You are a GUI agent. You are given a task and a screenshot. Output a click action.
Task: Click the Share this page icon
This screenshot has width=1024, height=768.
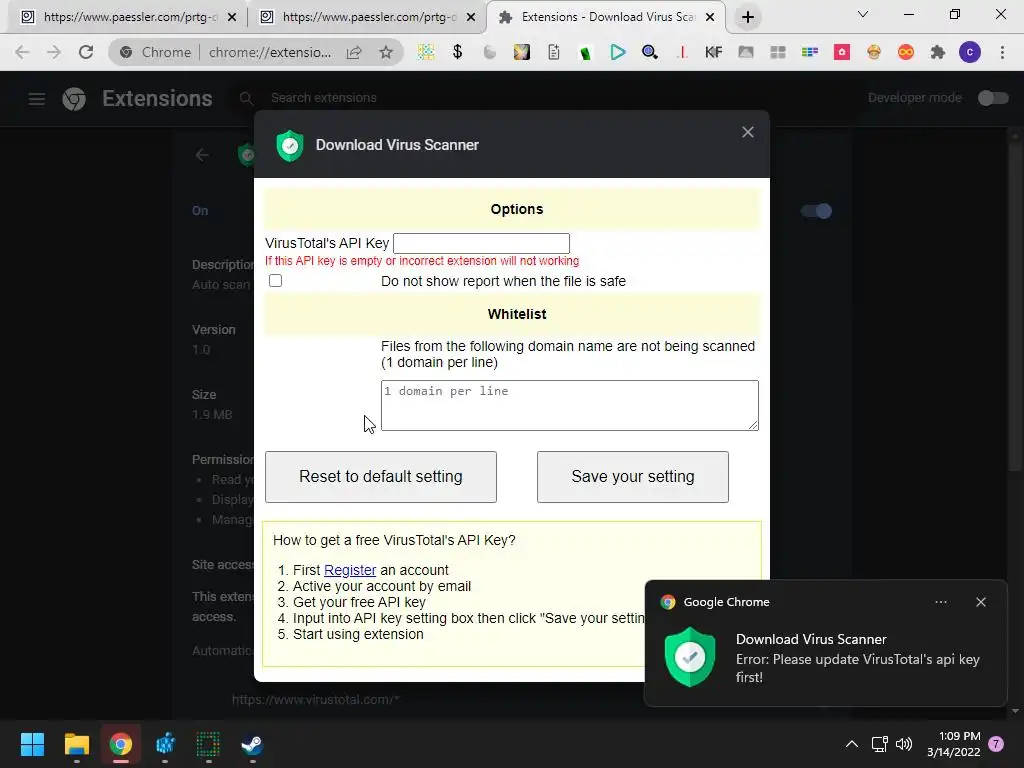(354, 52)
